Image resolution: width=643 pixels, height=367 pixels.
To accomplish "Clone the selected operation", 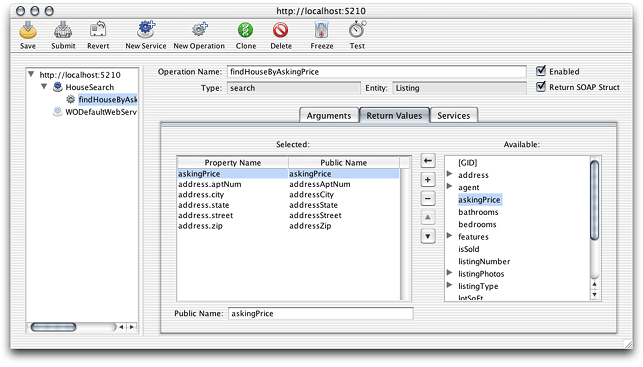I will [x=246, y=30].
